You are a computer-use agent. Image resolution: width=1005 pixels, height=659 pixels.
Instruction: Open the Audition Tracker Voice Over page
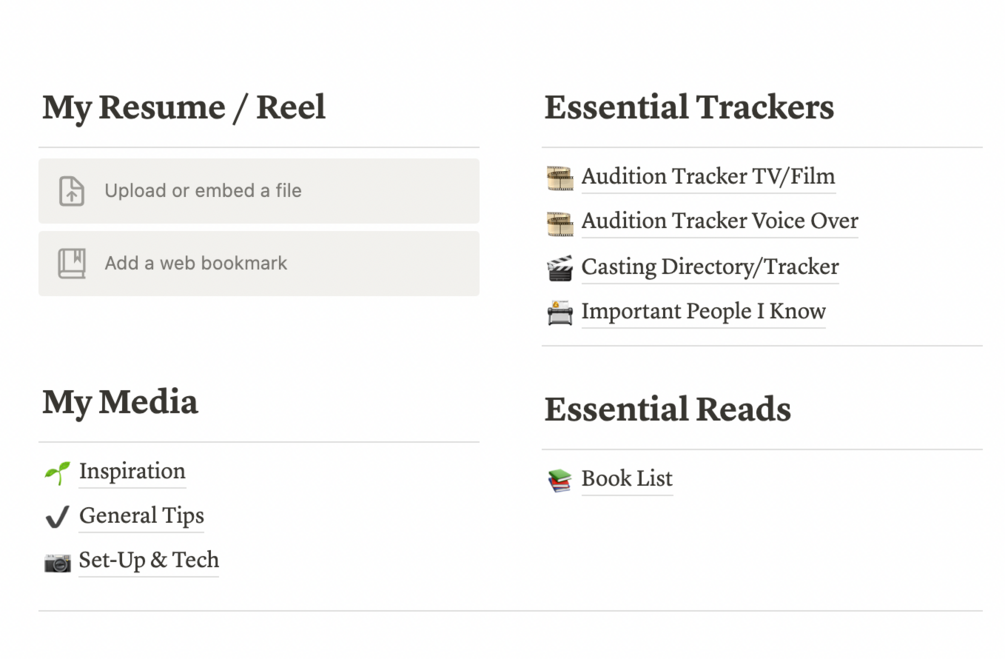[x=720, y=221]
